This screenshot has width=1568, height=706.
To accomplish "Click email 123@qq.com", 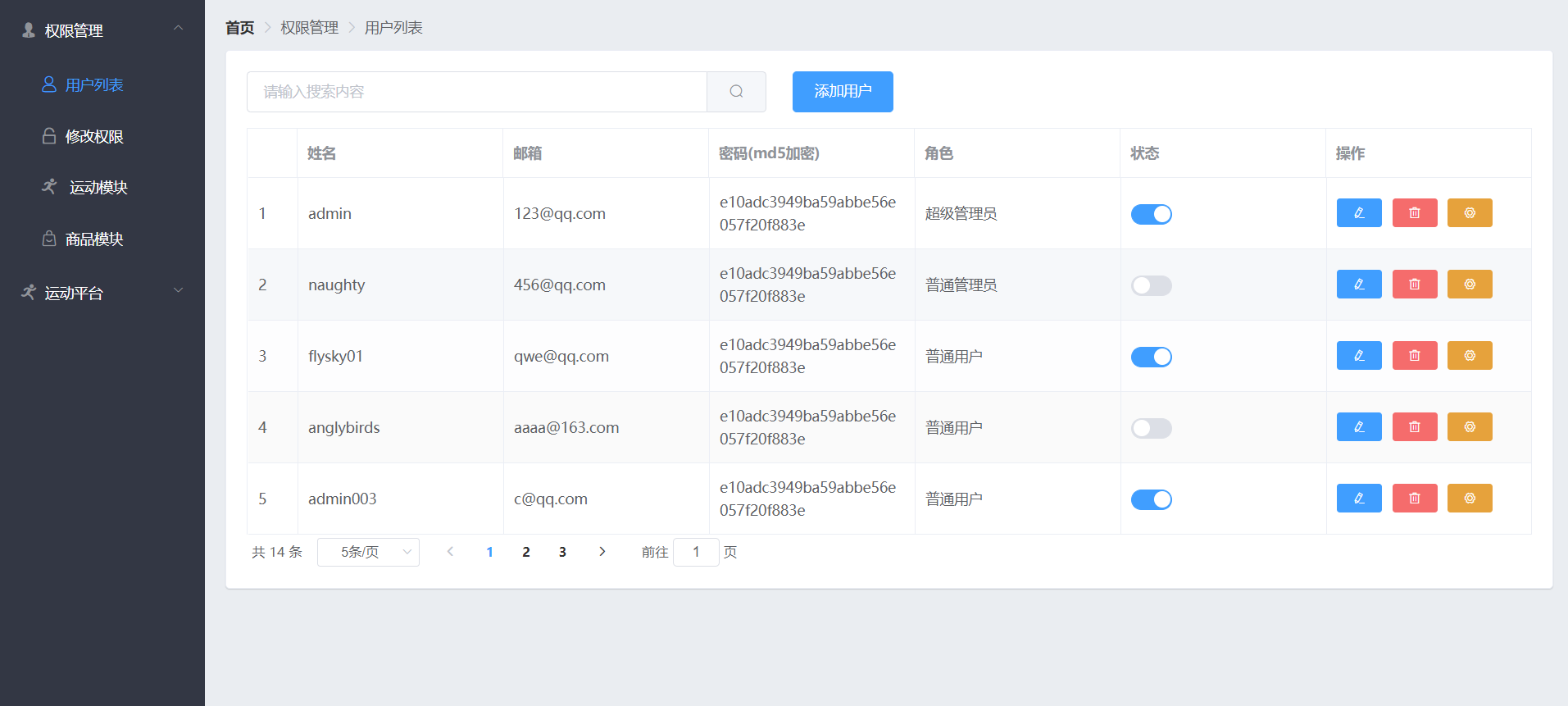I will 560,213.
